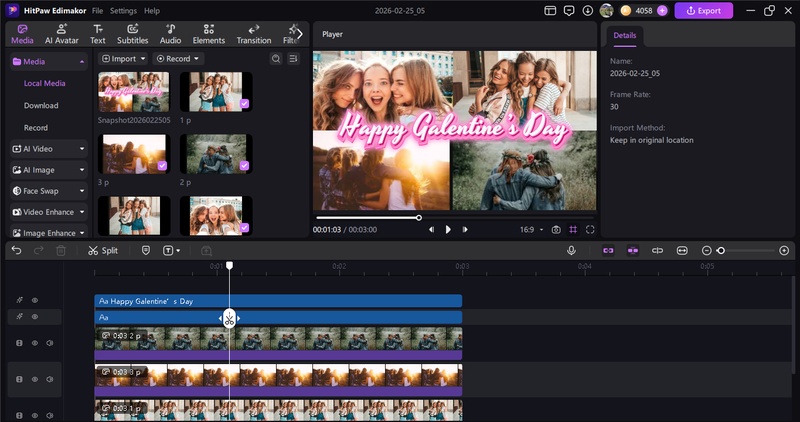Open the Audio tab
This screenshot has height=422, width=800.
click(170, 34)
